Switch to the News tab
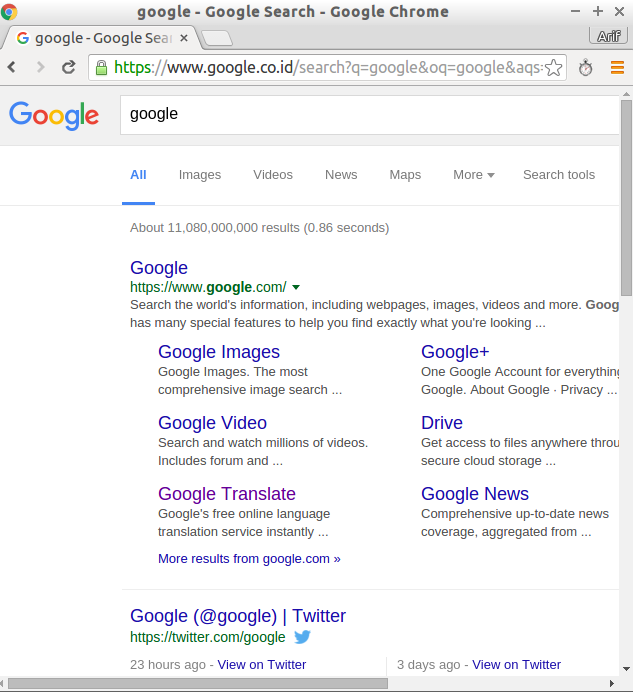 [x=341, y=175]
